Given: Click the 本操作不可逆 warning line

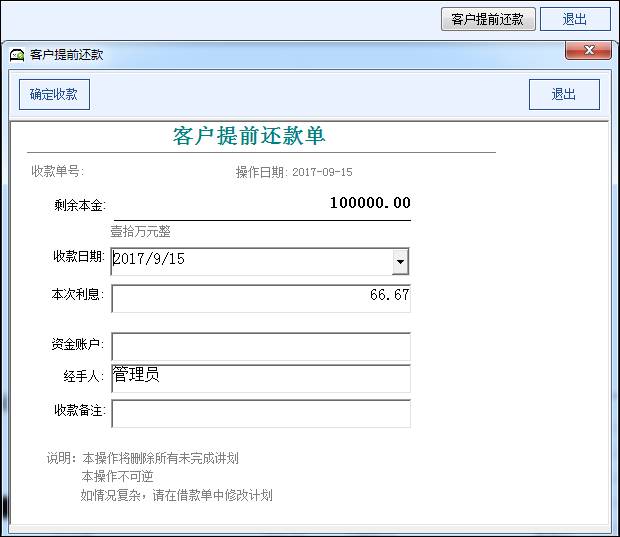Looking at the screenshot, I should [117, 476].
